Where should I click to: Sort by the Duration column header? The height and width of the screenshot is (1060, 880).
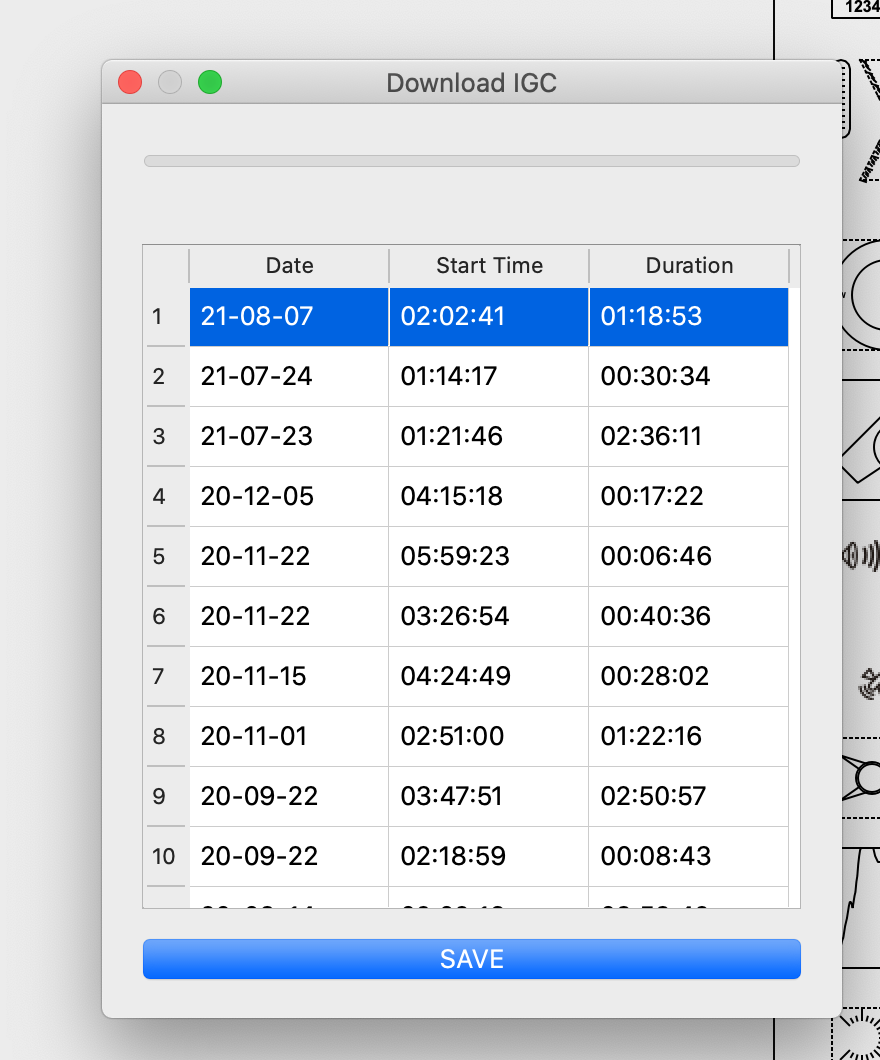click(689, 266)
